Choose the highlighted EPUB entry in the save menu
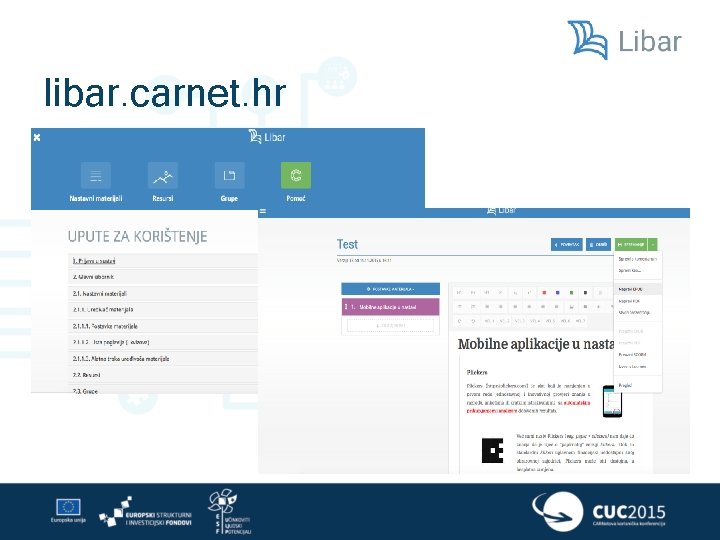The width and height of the screenshot is (720, 540). click(x=638, y=289)
